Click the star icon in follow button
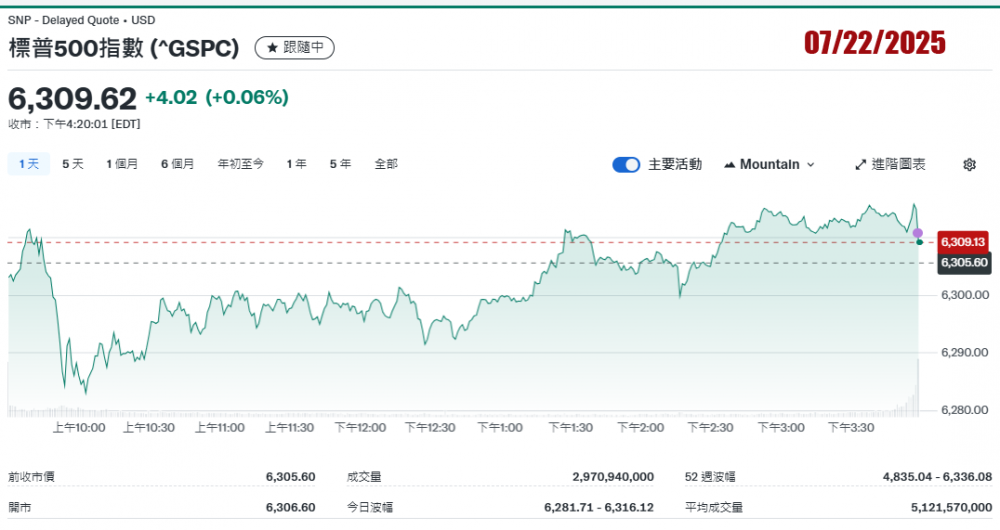This screenshot has width=1000, height=530. (x=271, y=47)
